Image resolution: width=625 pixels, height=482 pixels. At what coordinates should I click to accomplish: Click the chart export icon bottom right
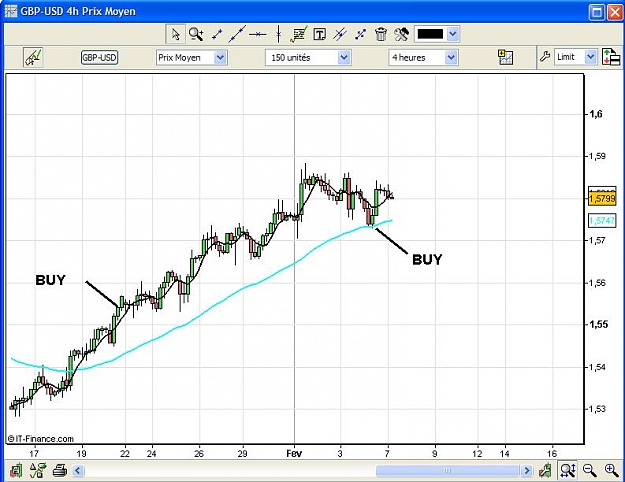[545, 470]
